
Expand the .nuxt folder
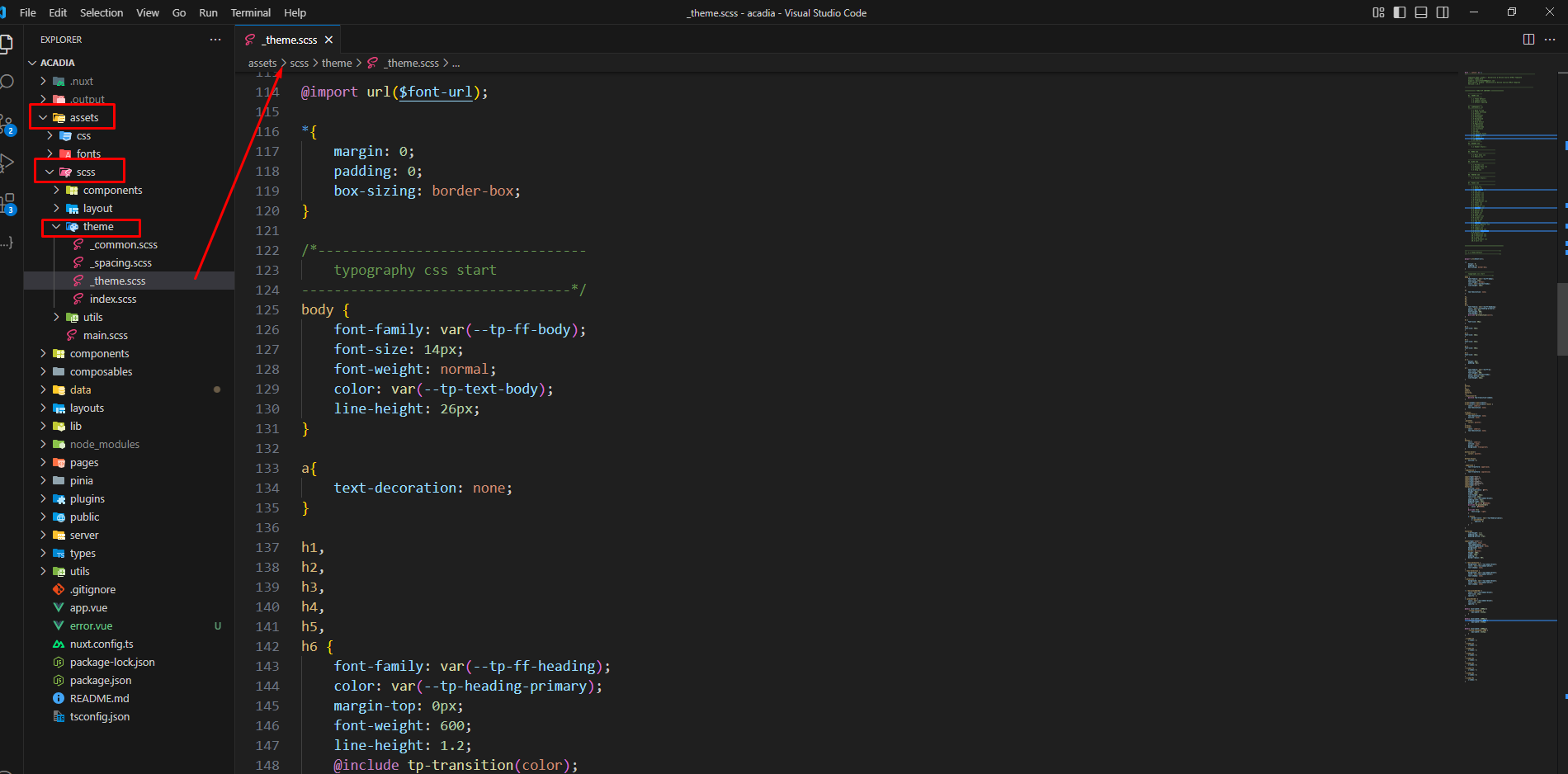130,81
